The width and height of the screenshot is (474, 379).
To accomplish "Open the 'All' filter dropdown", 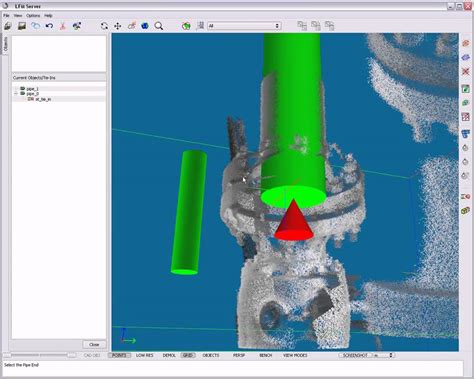I will coord(244,26).
